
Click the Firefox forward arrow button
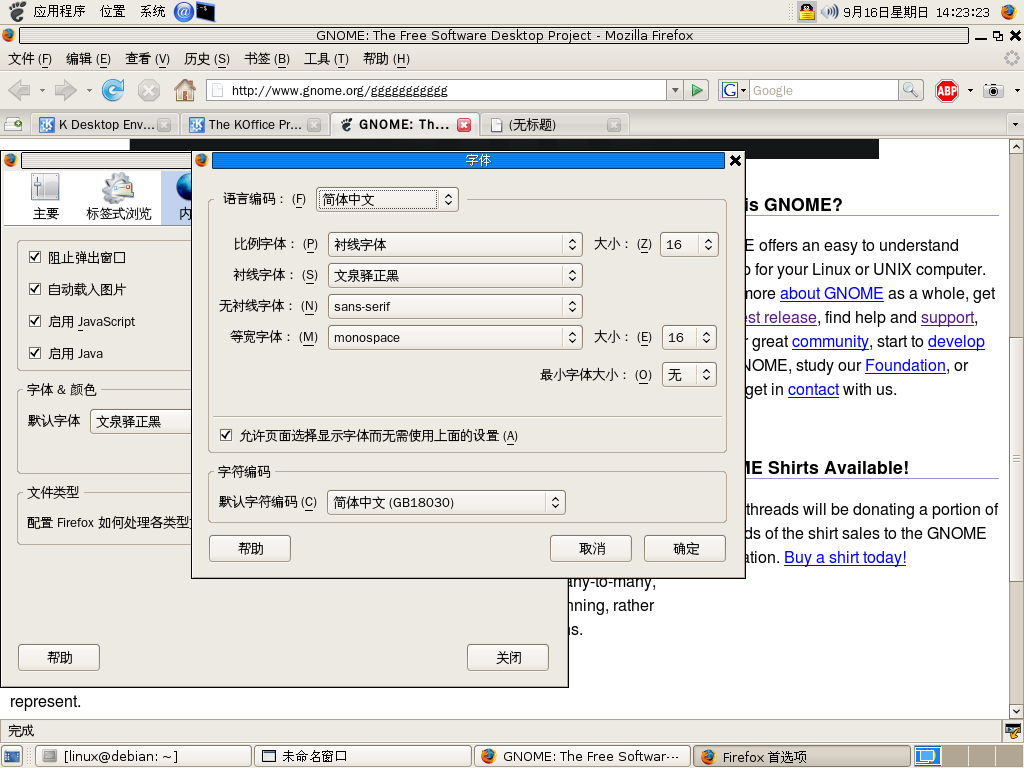[x=65, y=90]
